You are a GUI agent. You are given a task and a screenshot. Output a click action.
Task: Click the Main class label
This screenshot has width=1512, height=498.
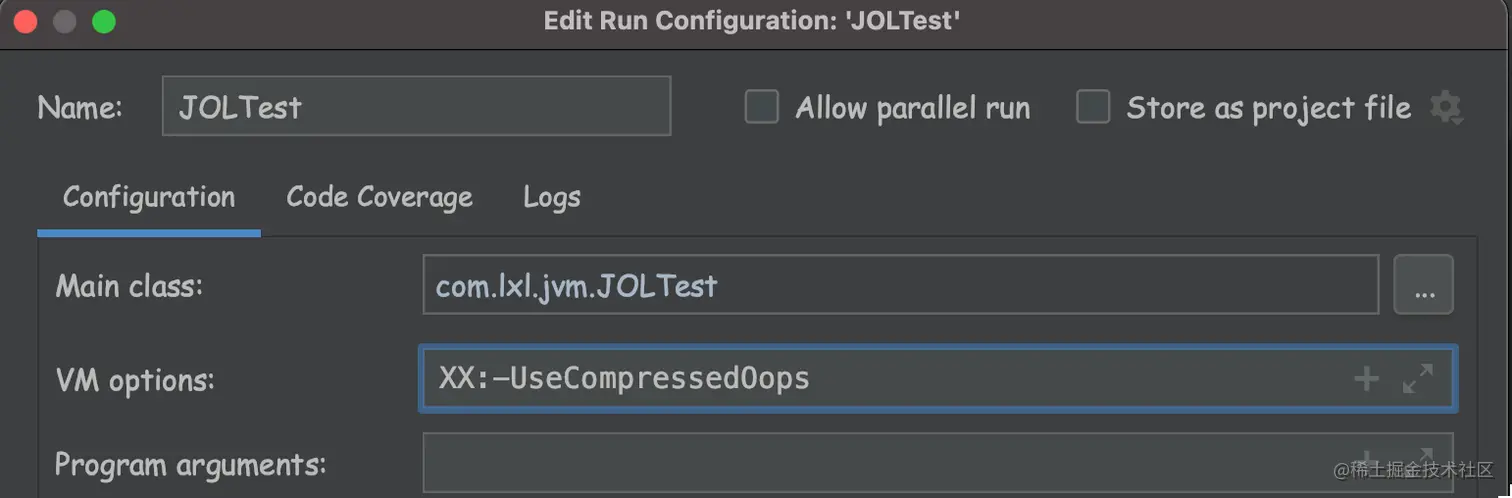(129, 287)
